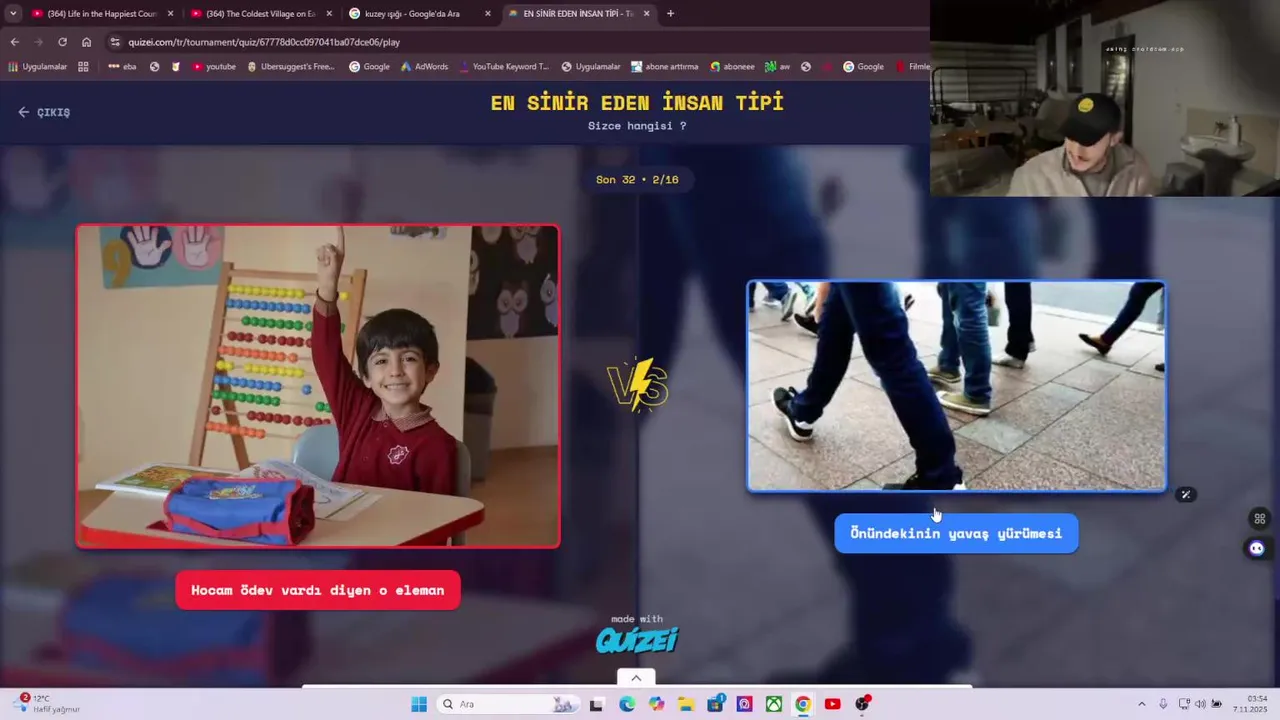Open the browser home page icon
1280x720 pixels.
86,42
